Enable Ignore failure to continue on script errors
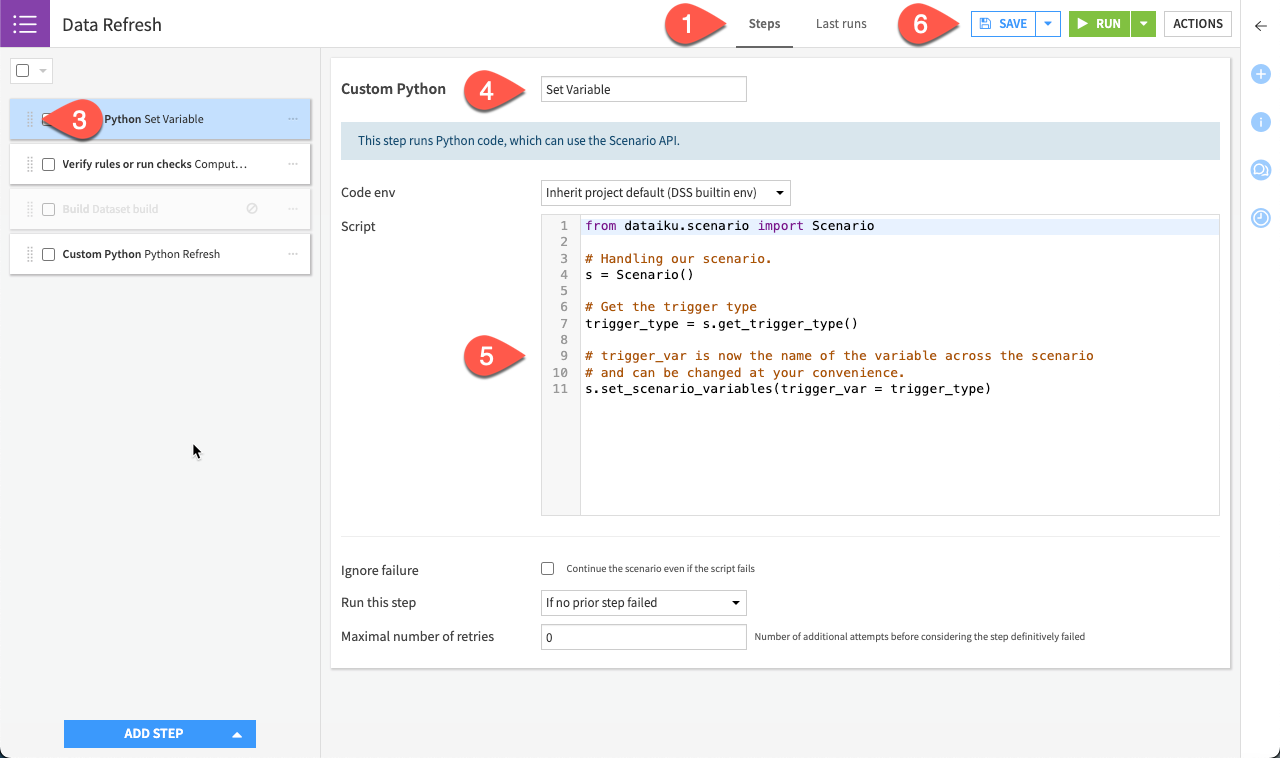Screen dimensions: 1280x758 click(547, 568)
